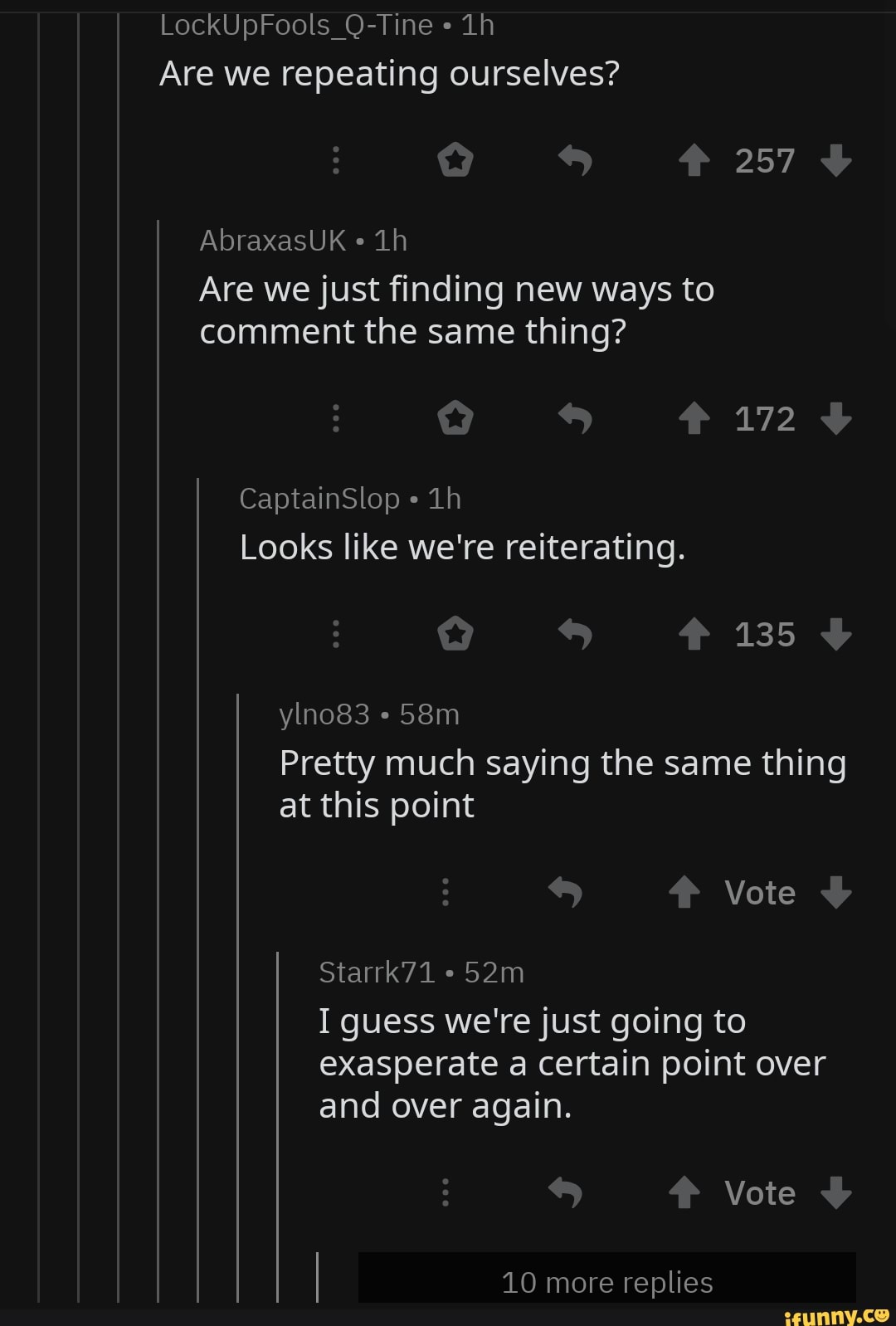Upvote CaptainSlop's comment
Viewport: 896px width, 1326px height.
[x=694, y=634]
